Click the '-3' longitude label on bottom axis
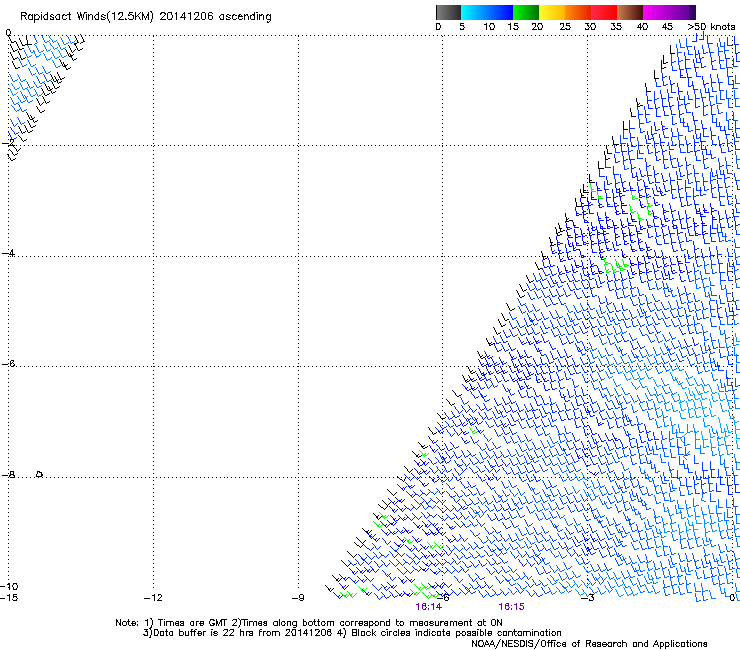Screen dimensions: 740x650 (588, 598)
